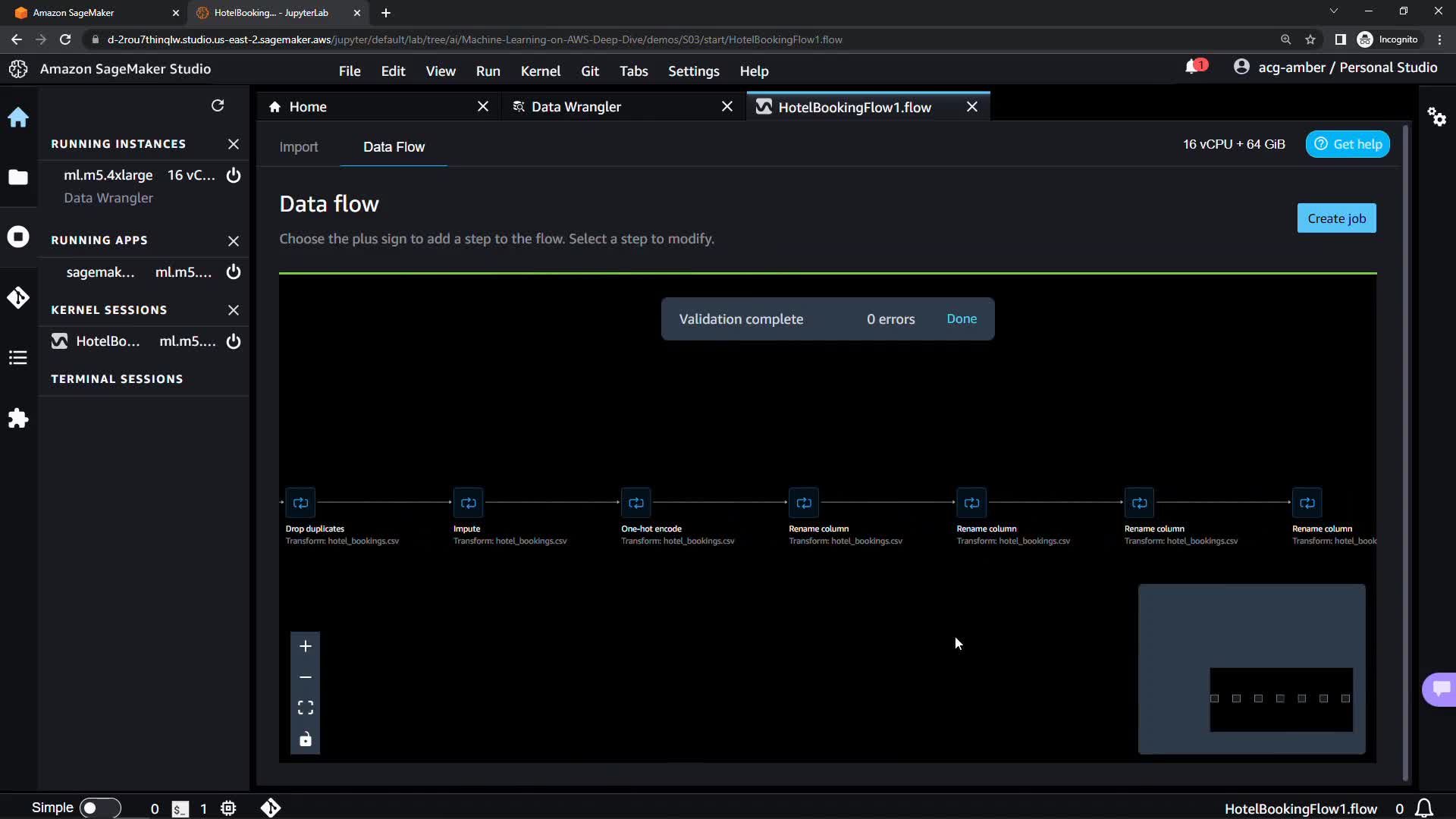The height and width of the screenshot is (819, 1456).
Task: Open the file browser folder icon
Action: 18,177
